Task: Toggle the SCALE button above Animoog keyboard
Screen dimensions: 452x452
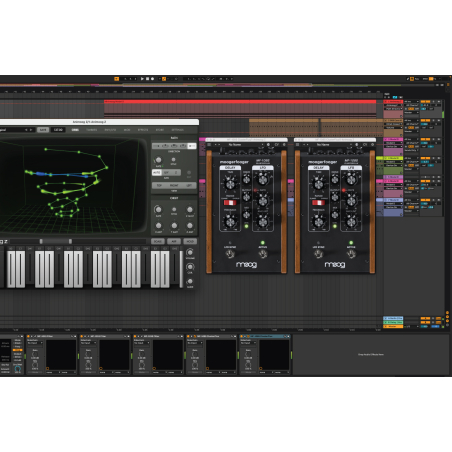Action: pyautogui.click(x=158, y=241)
